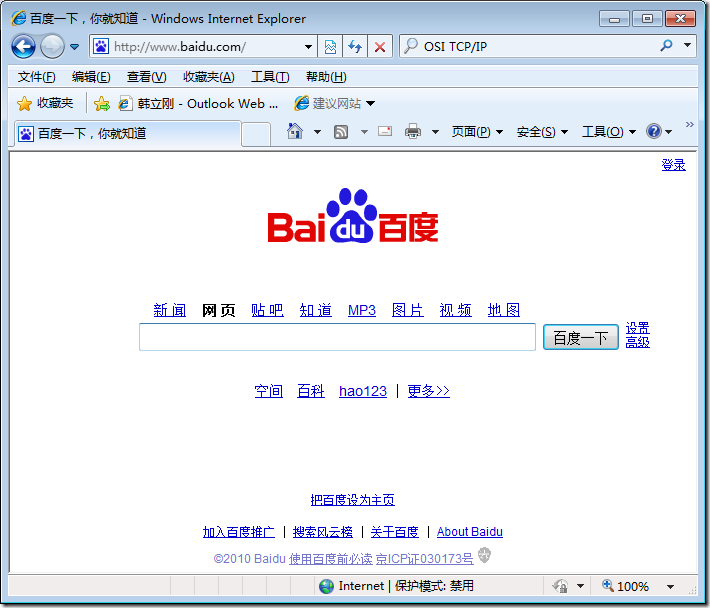710x608 pixels.
Task: Open the MP3 search link
Action: pos(362,310)
